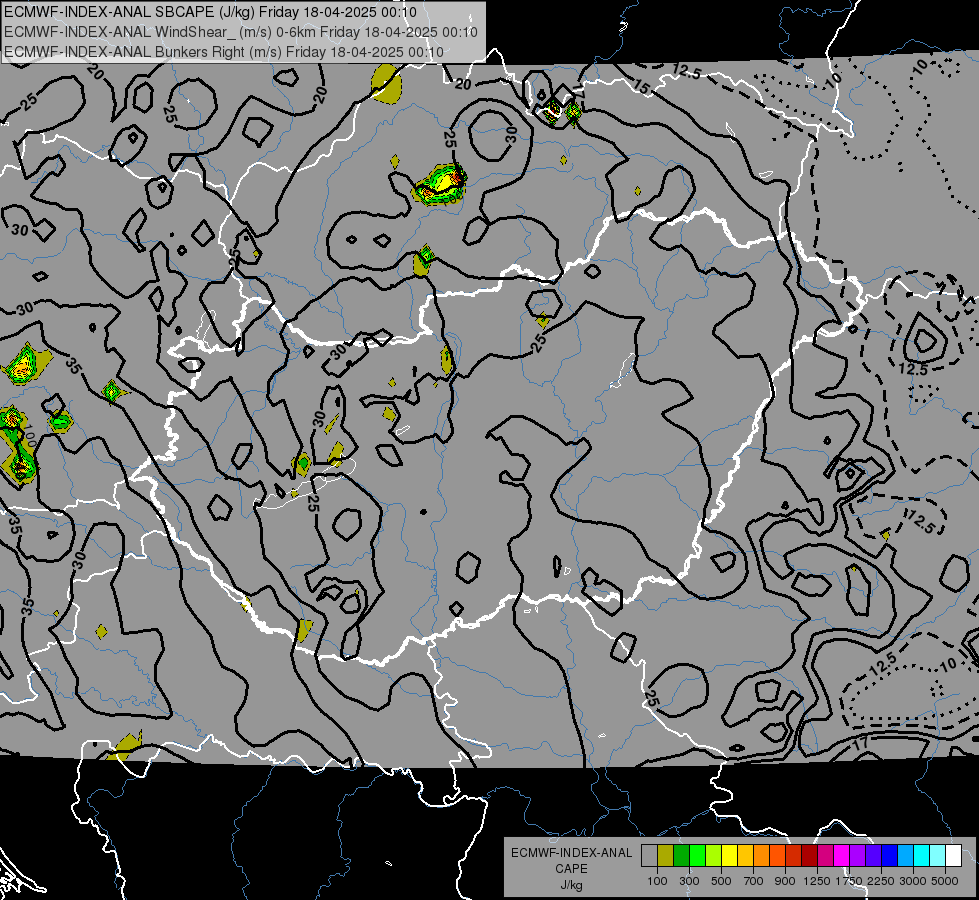Click the white swatch above 5000
Viewport: 979px width, 900px height.
coord(953,856)
